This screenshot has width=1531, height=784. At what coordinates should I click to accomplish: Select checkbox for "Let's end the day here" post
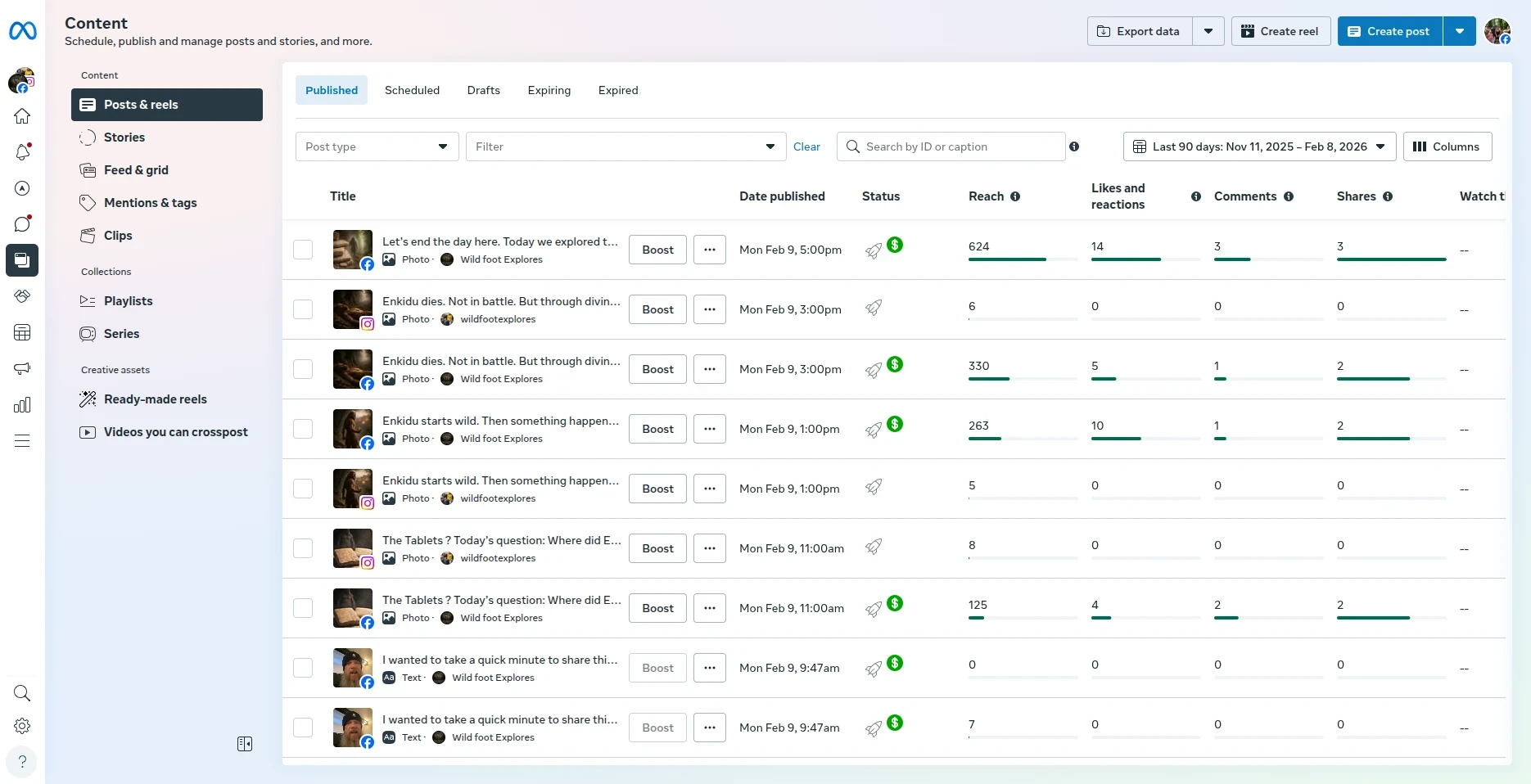(303, 250)
